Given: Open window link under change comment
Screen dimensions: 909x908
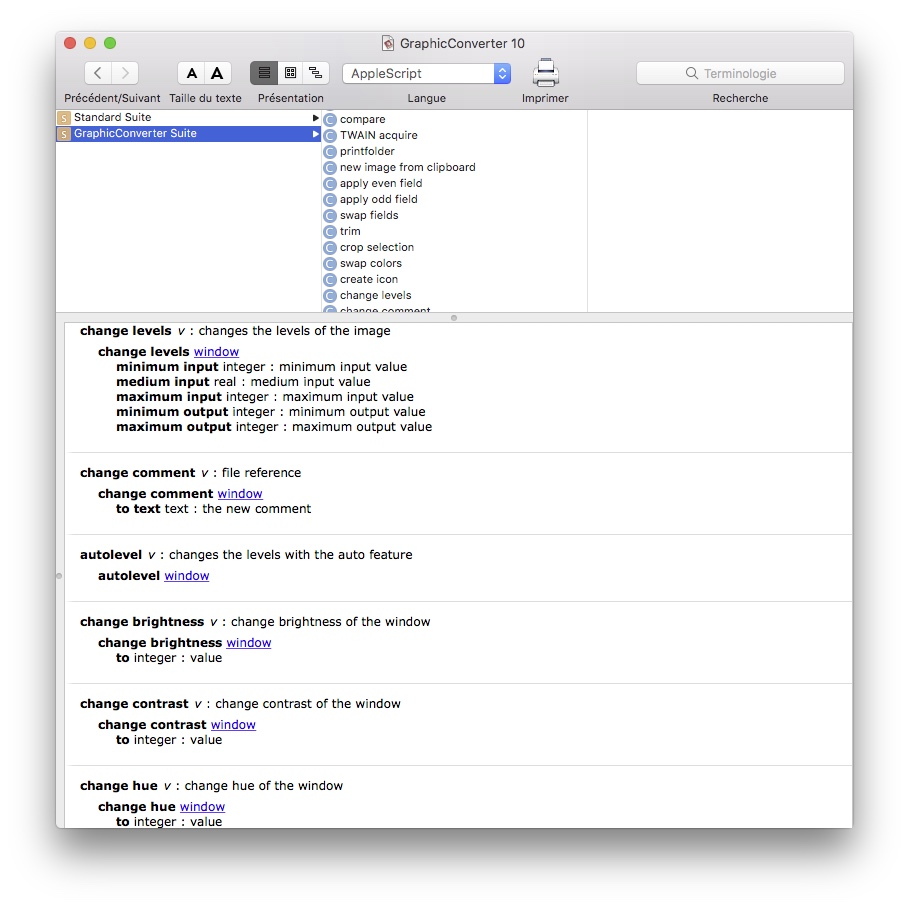Looking at the screenshot, I should click(240, 494).
